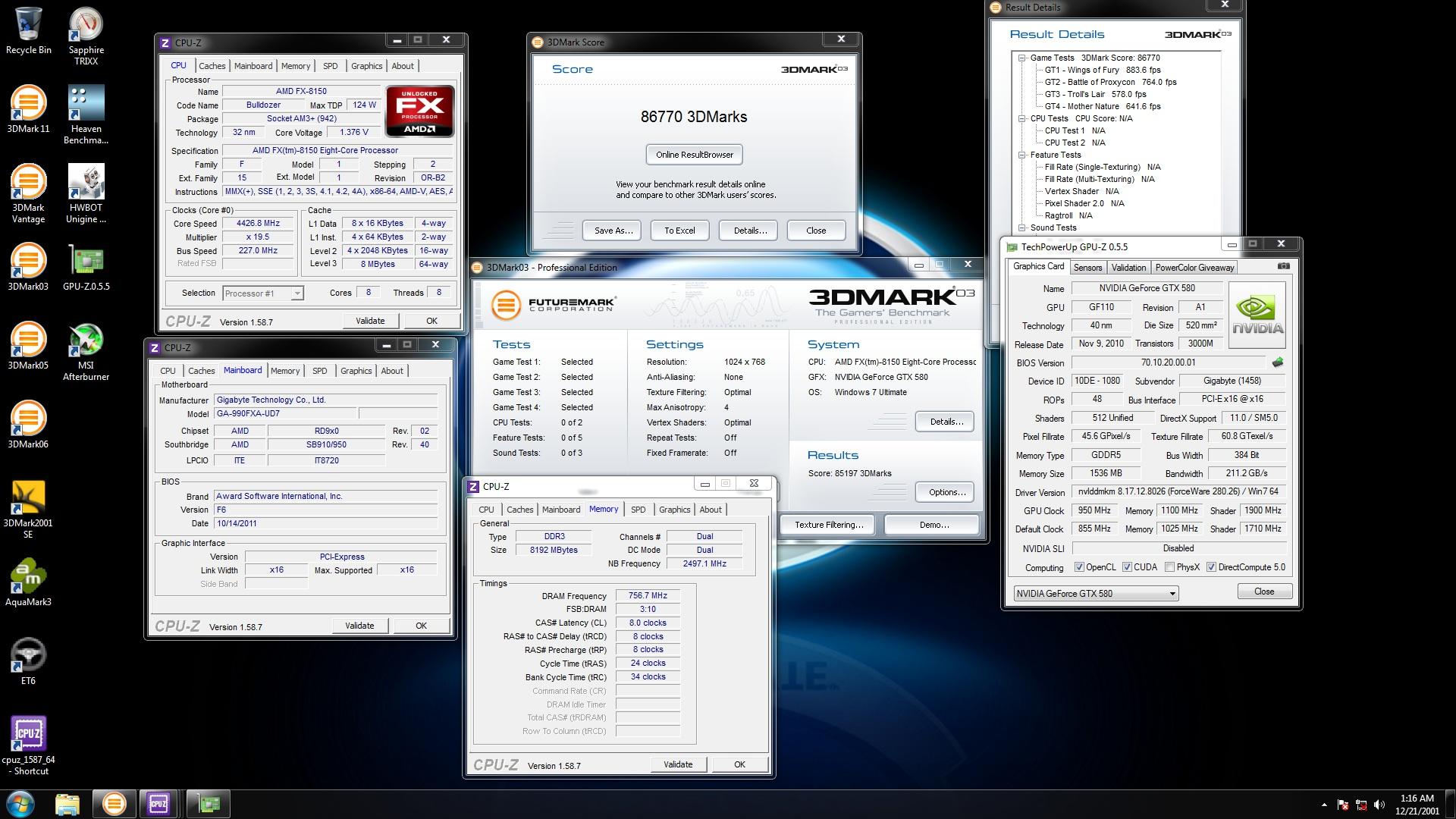This screenshot has width=1456, height=819.
Task: Click the Demo... button in 3DMark03
Action: click(934, 525)
